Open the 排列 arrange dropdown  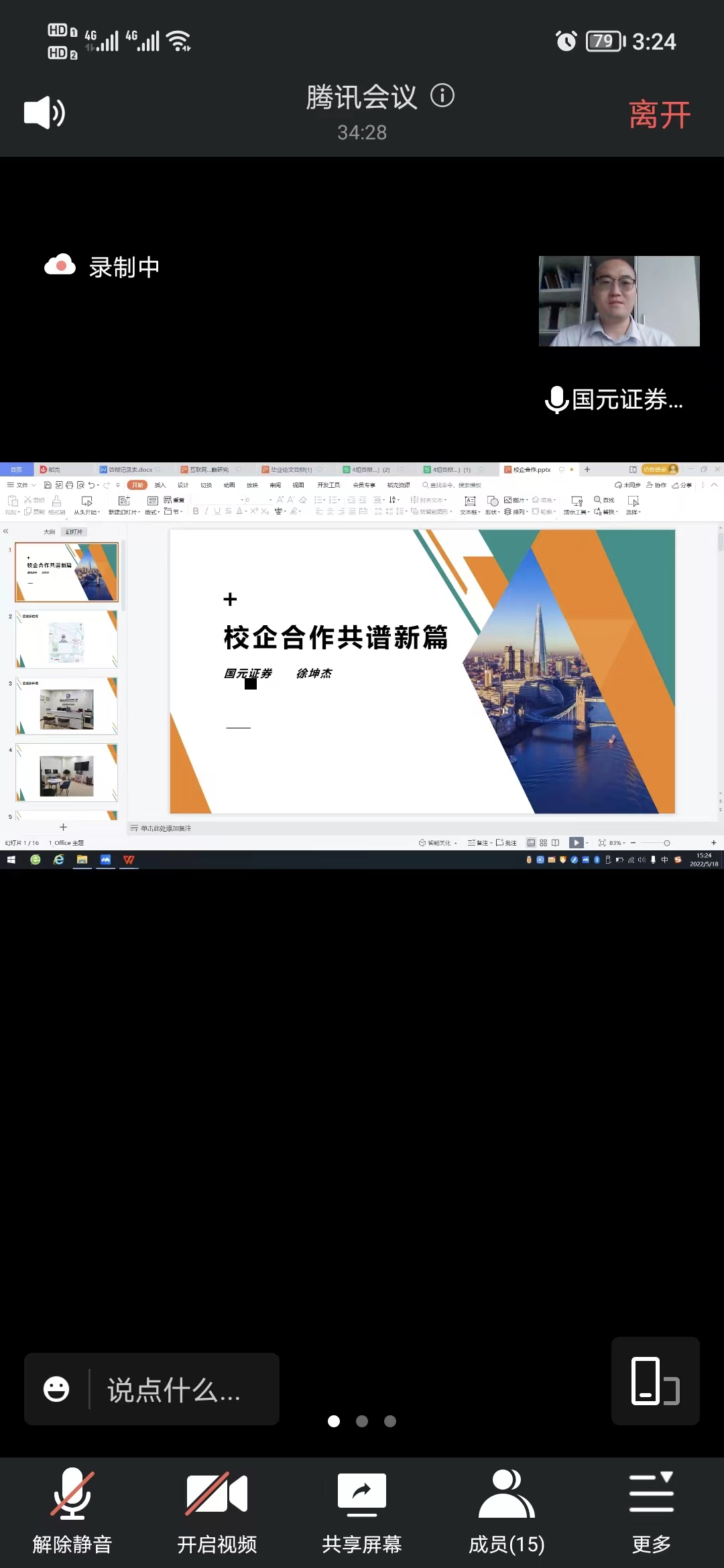tap(516, 511)
